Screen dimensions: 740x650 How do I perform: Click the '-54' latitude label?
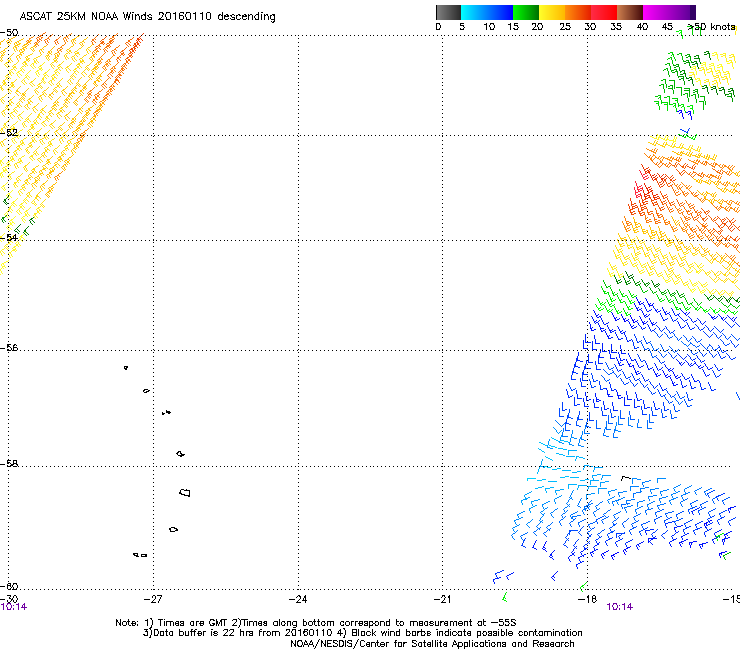9,237
